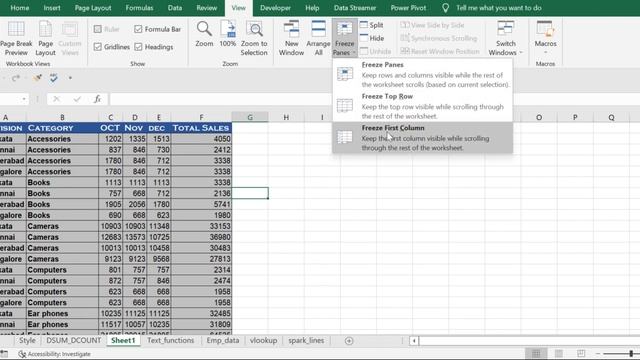Click cell with value 33153
The height and width of the screenshot is (360, 640).
click(x=201, y=227)
